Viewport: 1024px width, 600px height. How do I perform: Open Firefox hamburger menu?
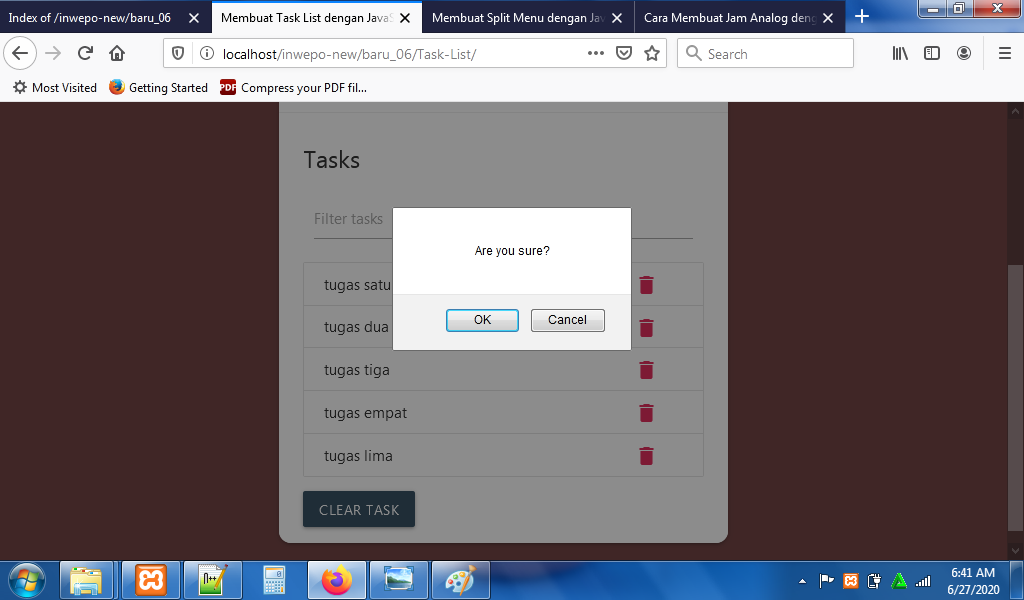pos(1005,54)
